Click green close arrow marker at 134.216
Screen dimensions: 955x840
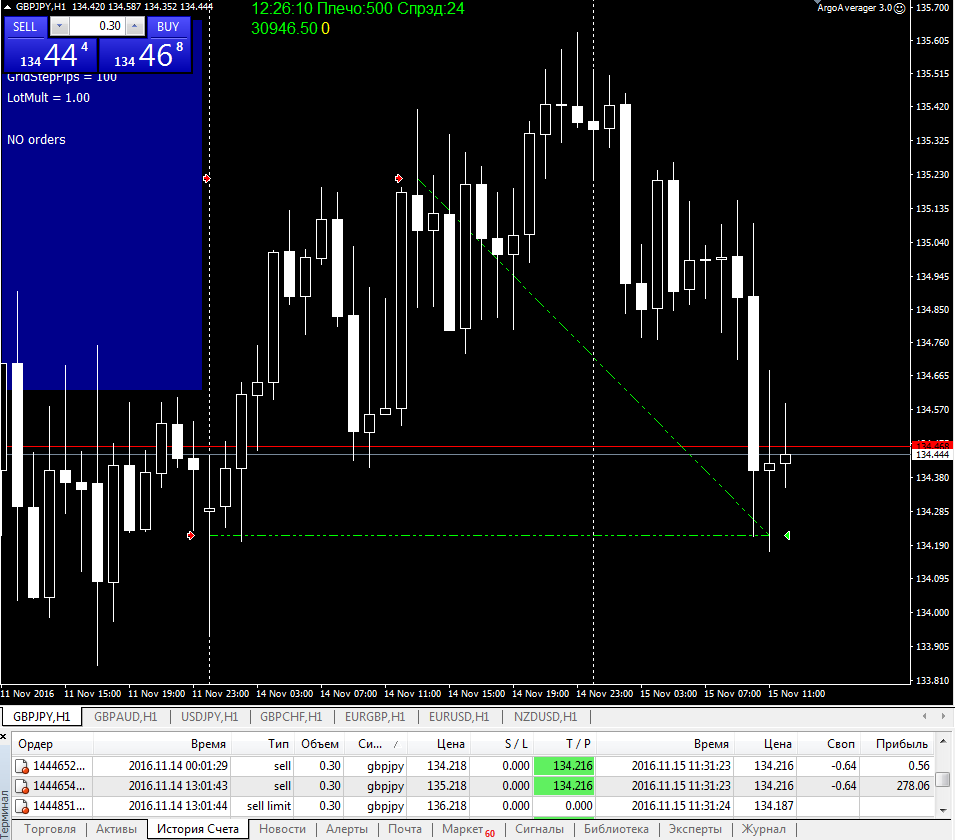787,535
